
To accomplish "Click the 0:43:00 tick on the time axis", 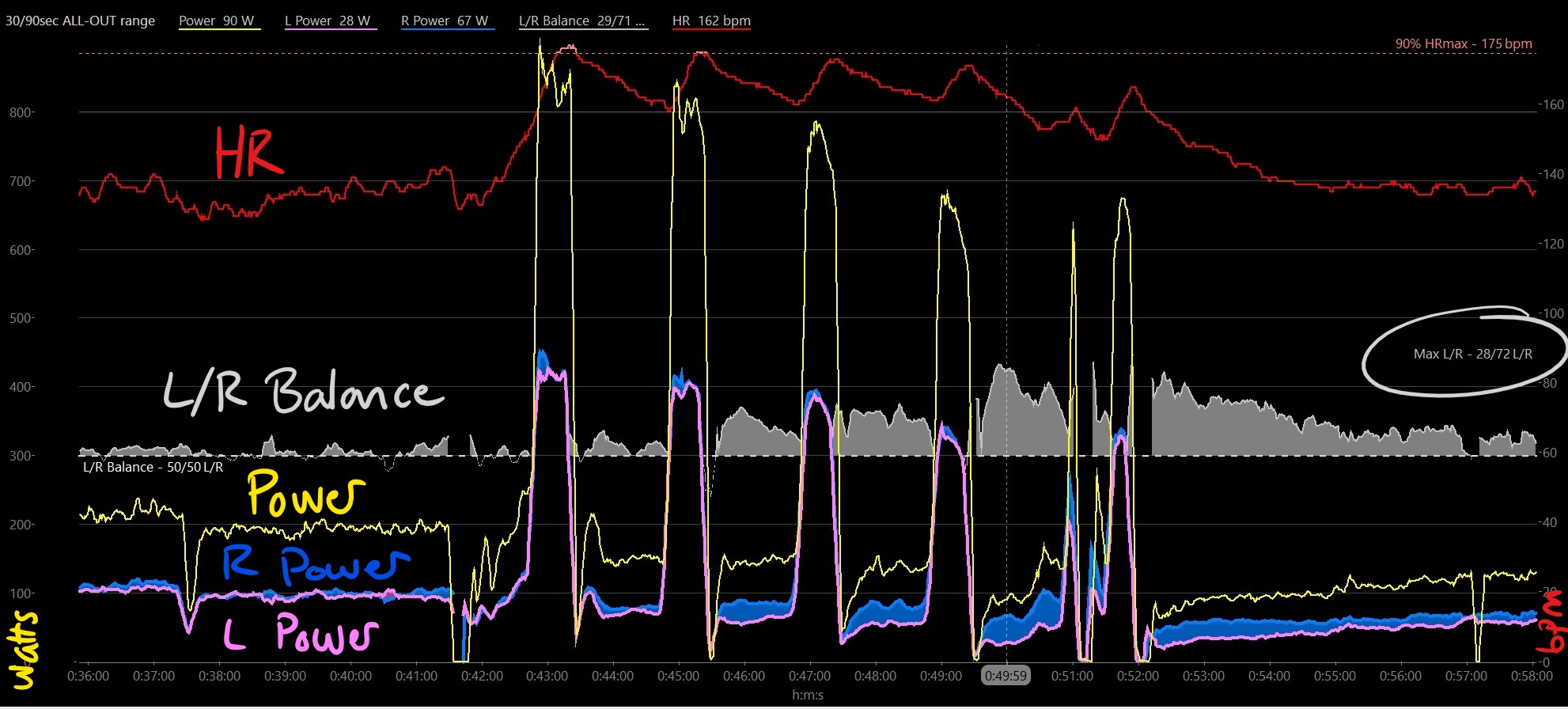I will click(547, 676).
